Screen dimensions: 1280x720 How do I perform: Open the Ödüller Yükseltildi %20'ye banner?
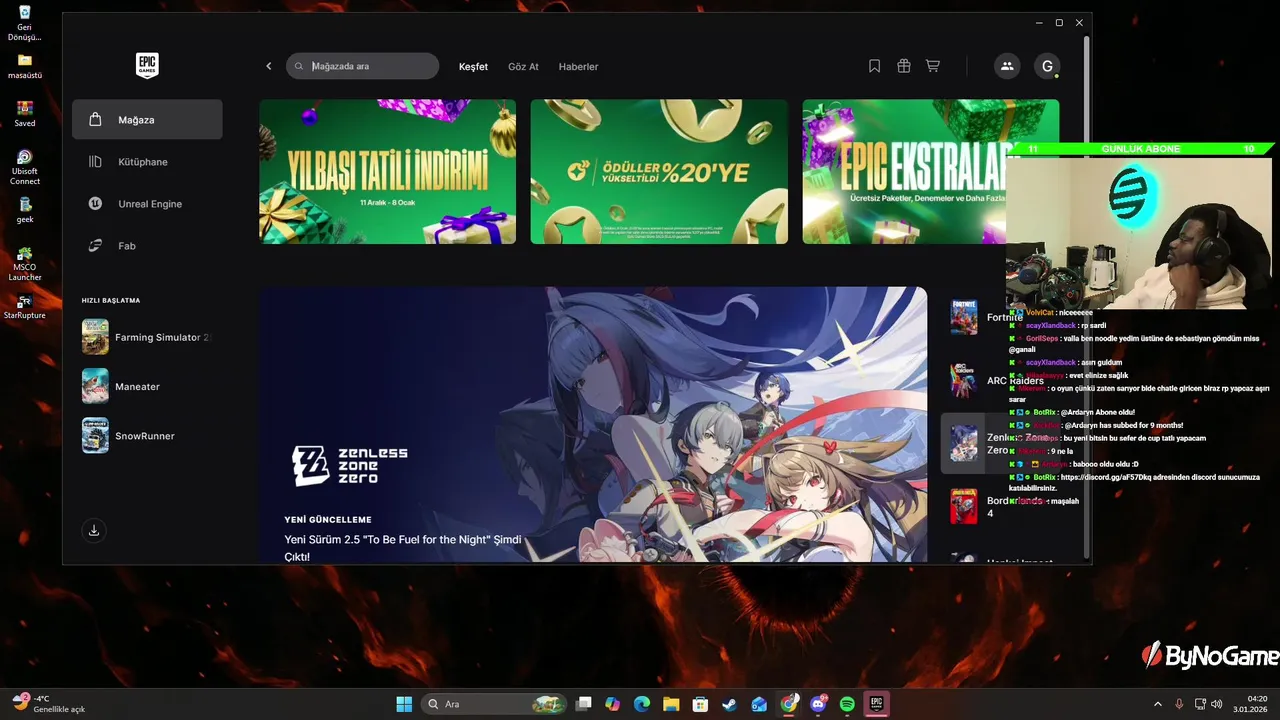659,171
